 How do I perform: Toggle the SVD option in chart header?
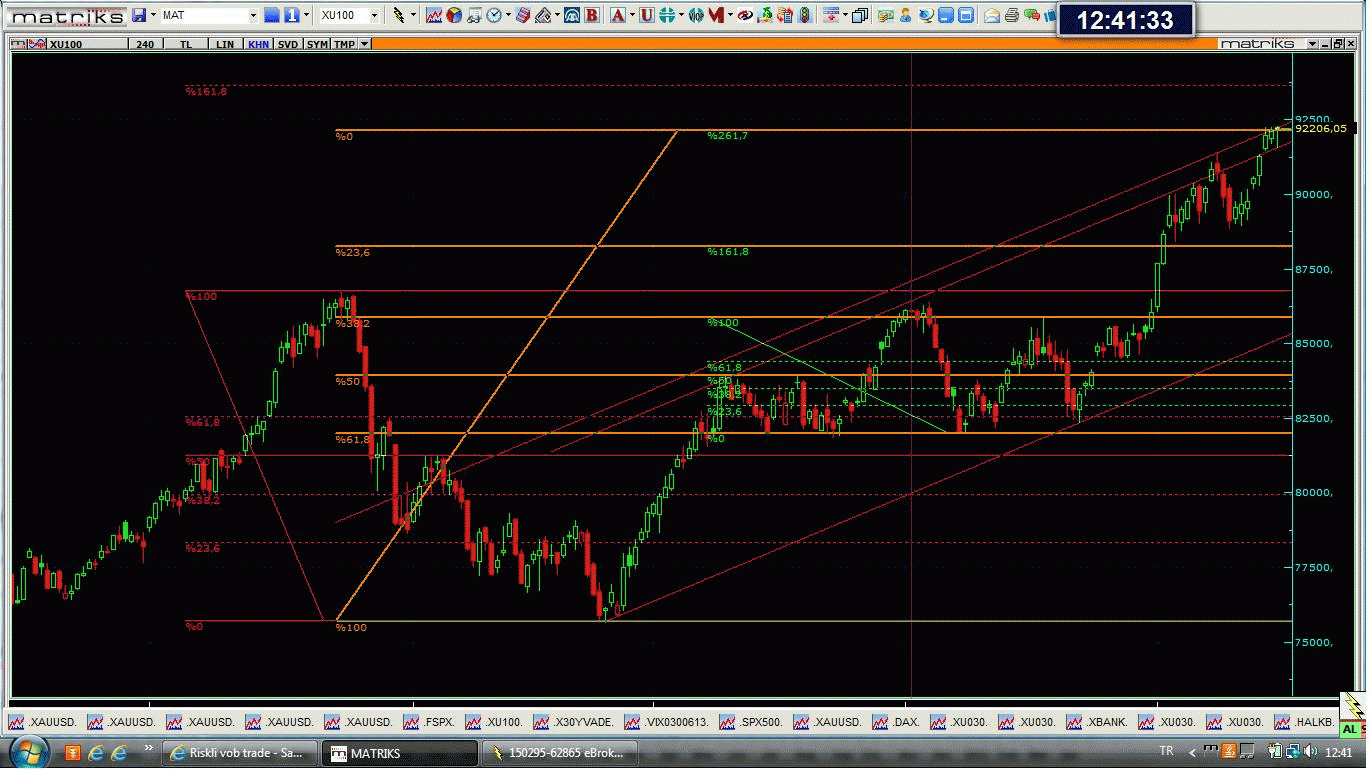pyautogui.click(x=288, y=44)
